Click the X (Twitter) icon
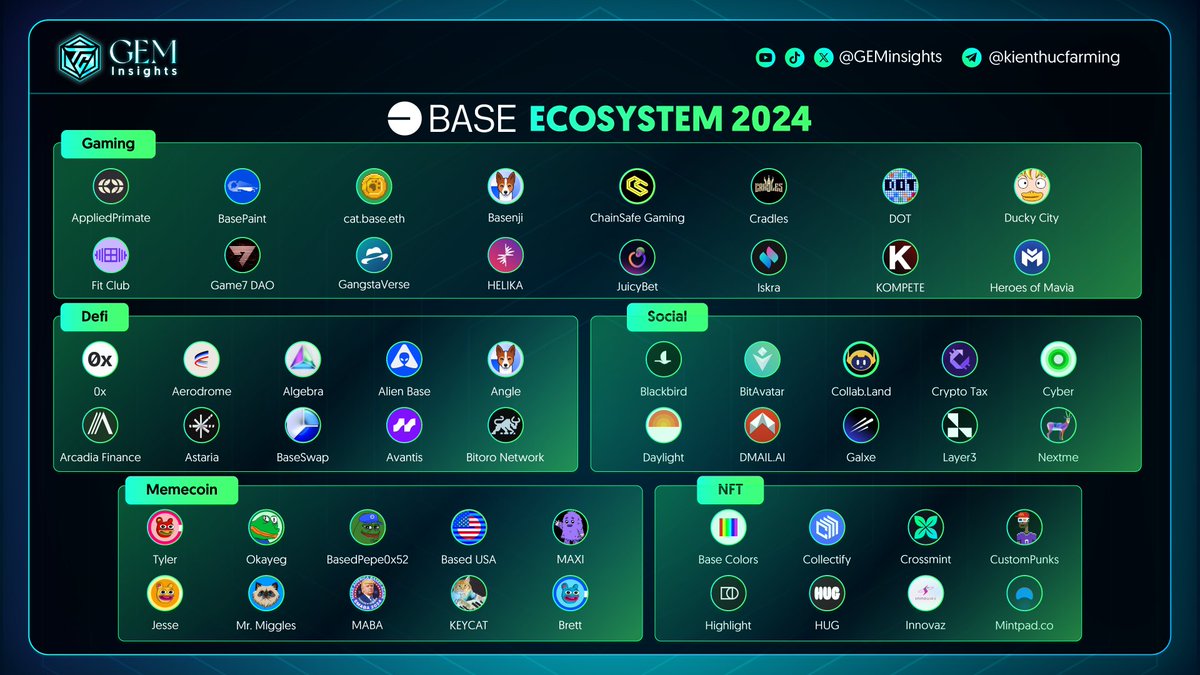Screen dimensions: 1200x675 tap(823, 58)
